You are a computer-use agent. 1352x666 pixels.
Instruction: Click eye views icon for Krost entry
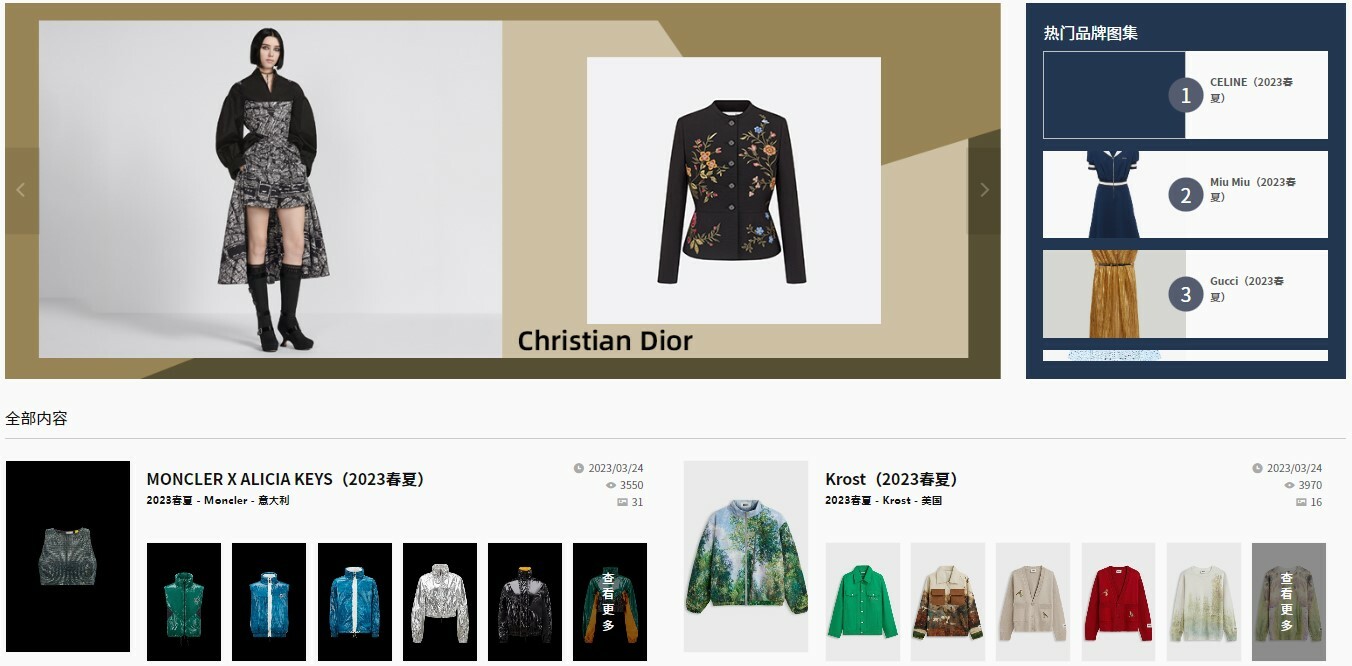[x=1289, y=485]
